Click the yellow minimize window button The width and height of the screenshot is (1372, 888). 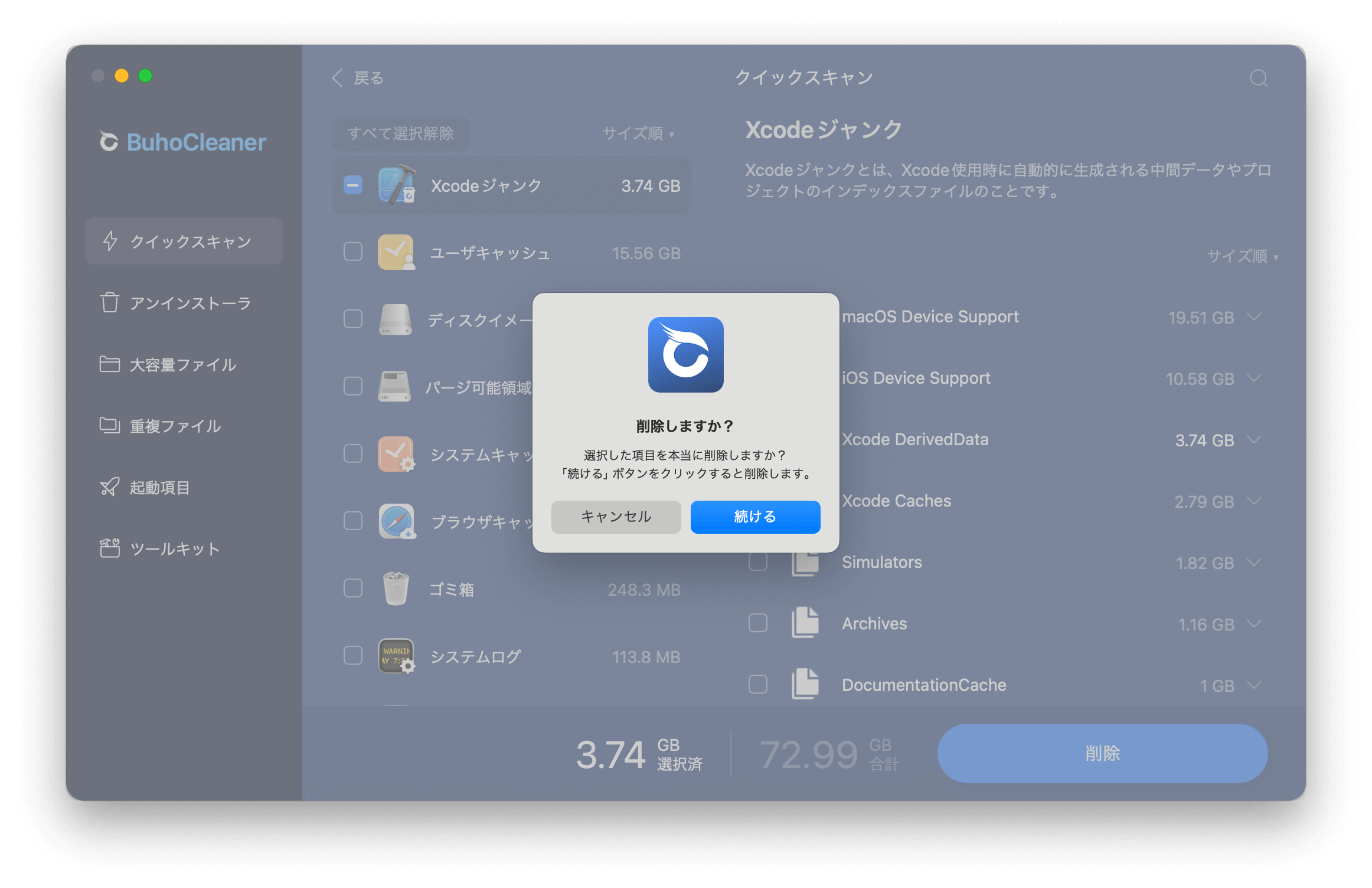pyautogui.click(x=122, y=76)
